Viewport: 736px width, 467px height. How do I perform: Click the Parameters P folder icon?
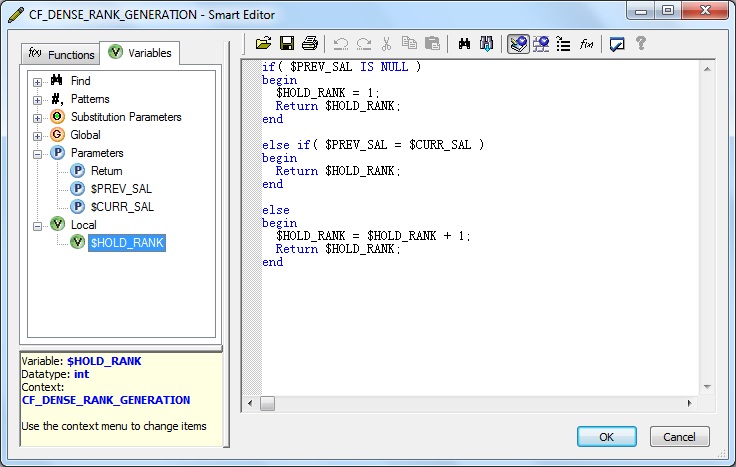coord(57,153)
